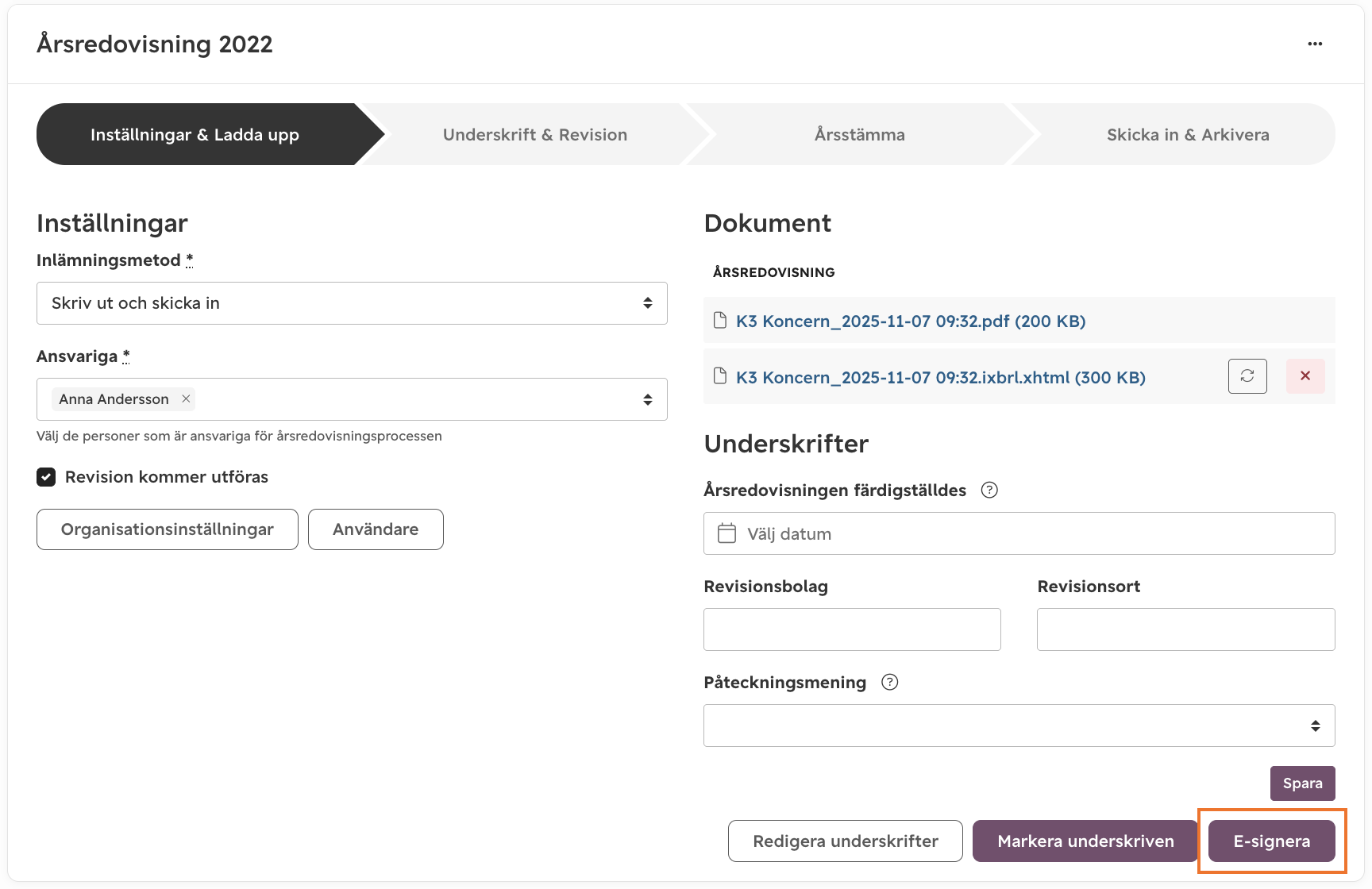Open the Inlämningsmetod dropdown

pyautogui.click(x=352, y=303)
